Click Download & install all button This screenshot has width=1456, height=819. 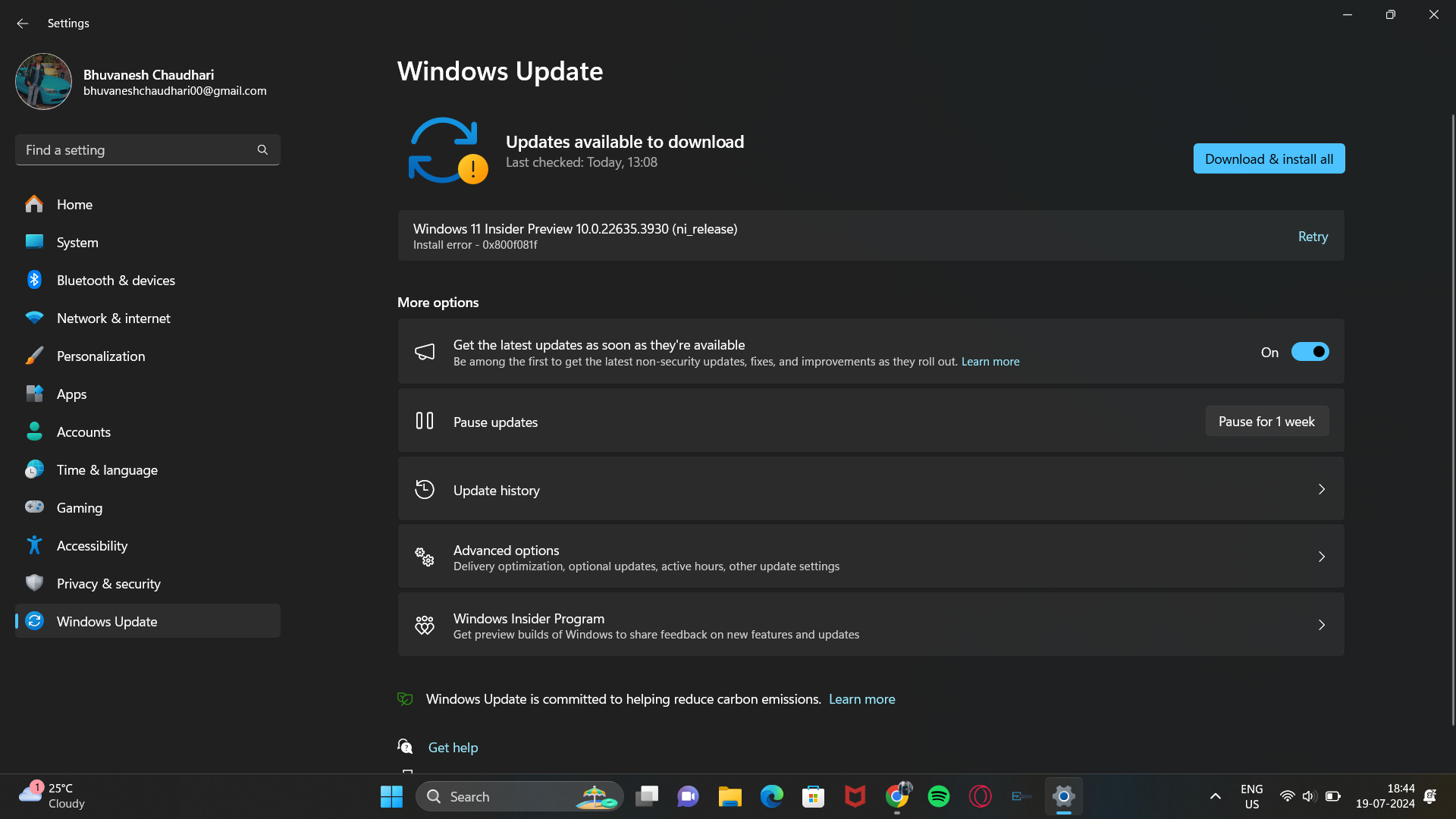[1269, 158]
